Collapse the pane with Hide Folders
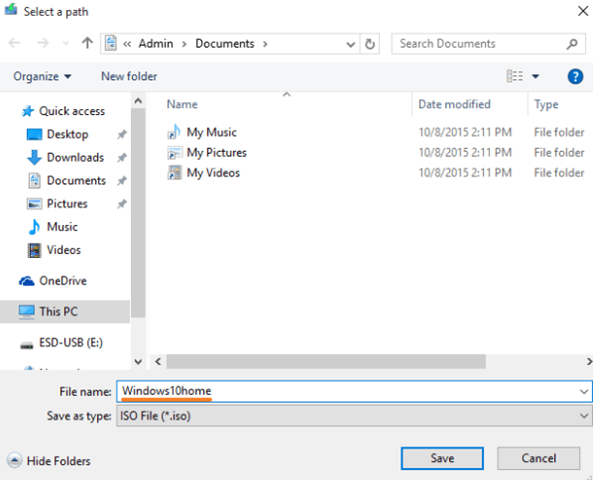Screen dimensions: 593x480 48,461
